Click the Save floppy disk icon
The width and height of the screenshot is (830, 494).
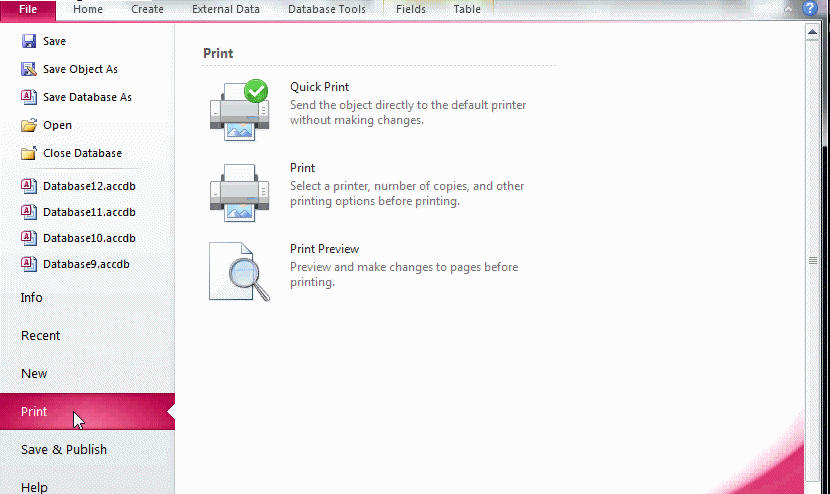pyautogui.click(x=29, y=41)
